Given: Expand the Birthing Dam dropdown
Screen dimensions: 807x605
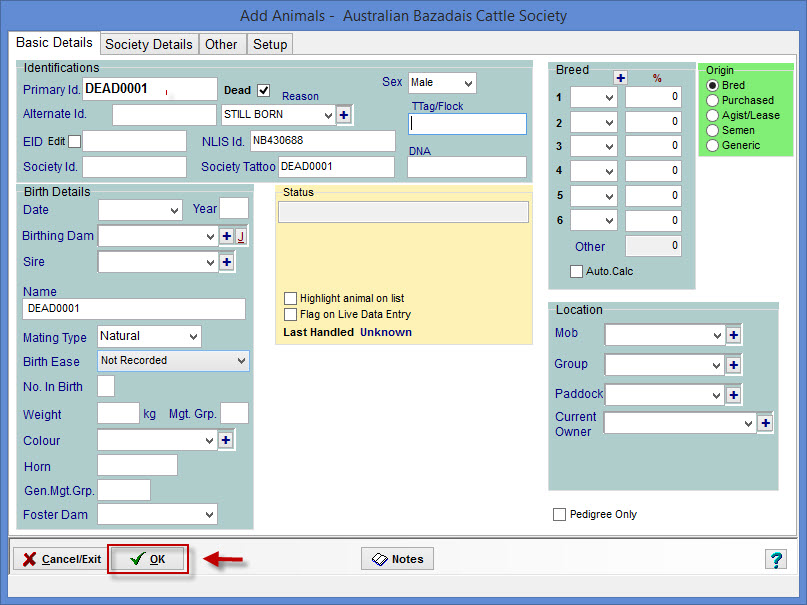Looking at the screenshot, I should (x=210, y=236).
